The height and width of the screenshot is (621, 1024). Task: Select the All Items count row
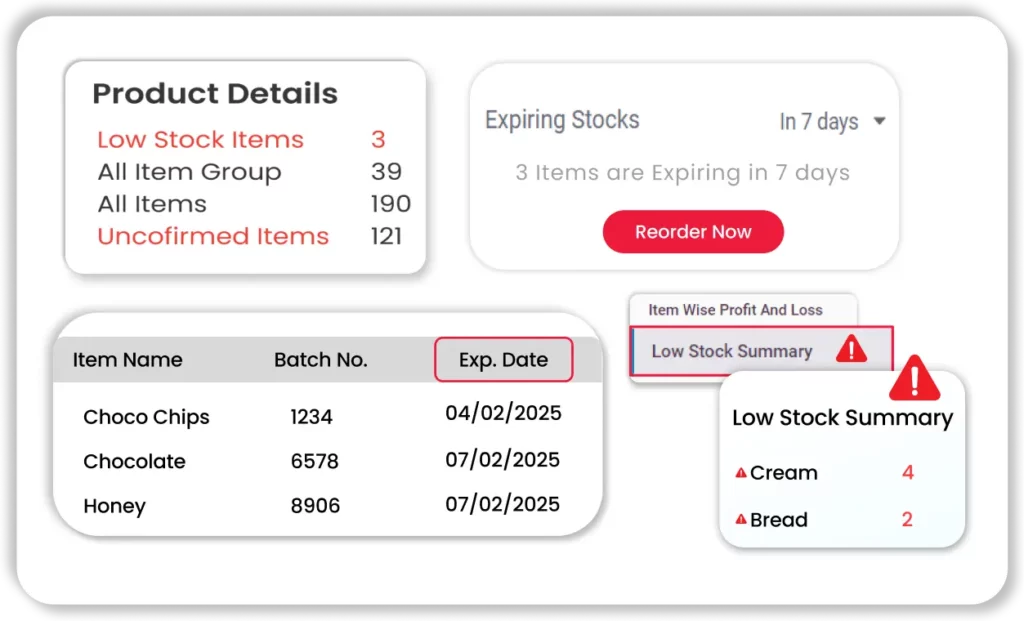click(152, 204)
